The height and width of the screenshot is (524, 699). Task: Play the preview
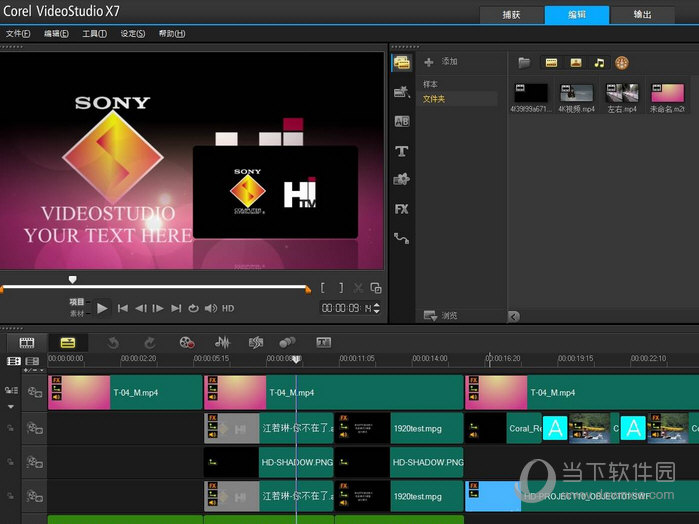[102, 308]
